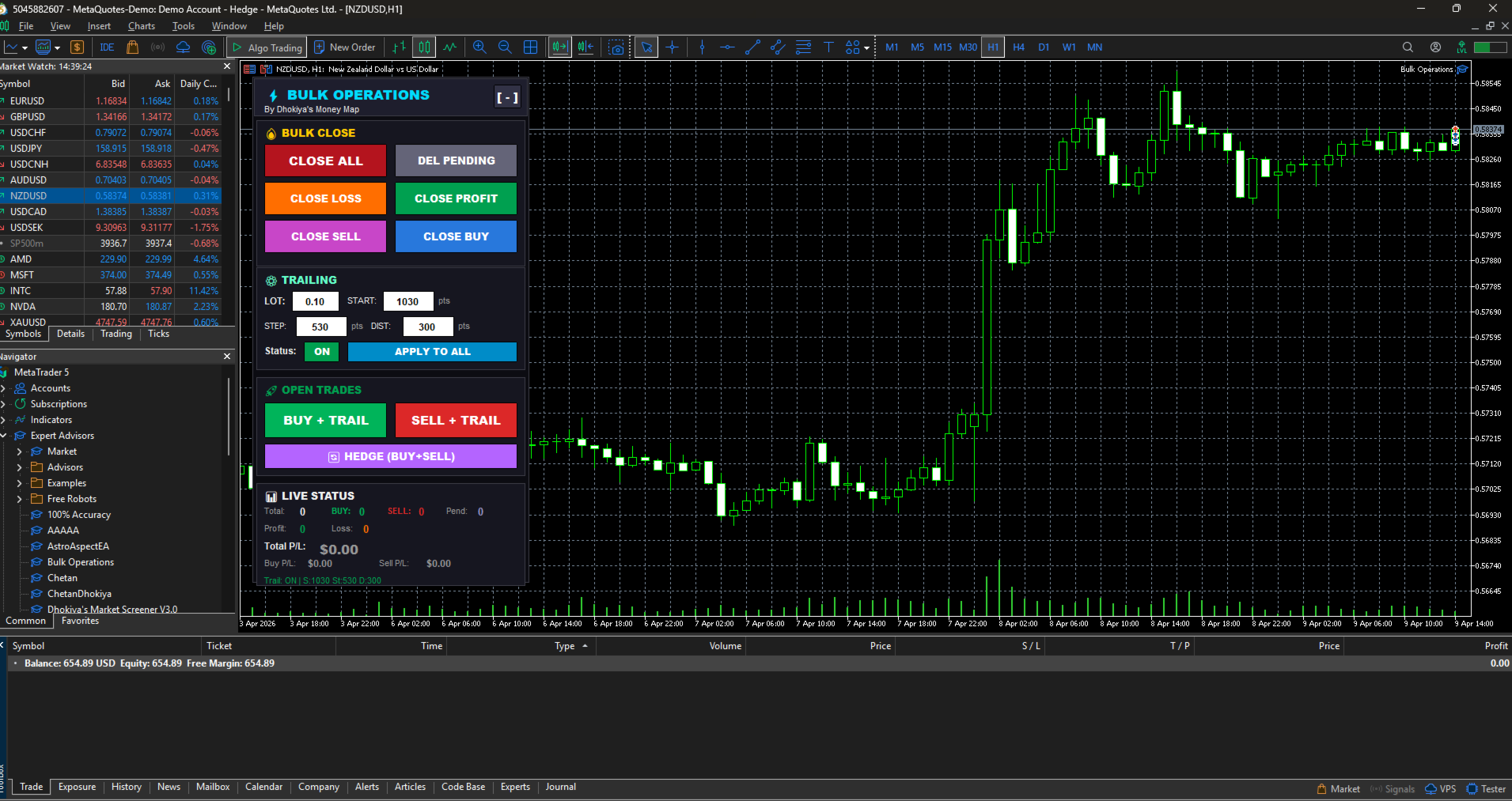The width and height of the screenshot is (1512, 801).
Task: Select the MN monthly timeframe
Action: 1094,47
